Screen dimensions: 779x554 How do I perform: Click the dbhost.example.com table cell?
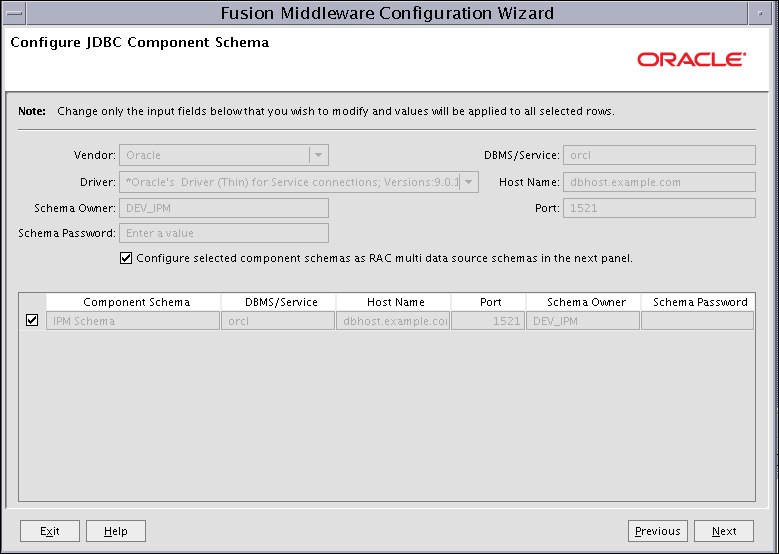(393, 321)
